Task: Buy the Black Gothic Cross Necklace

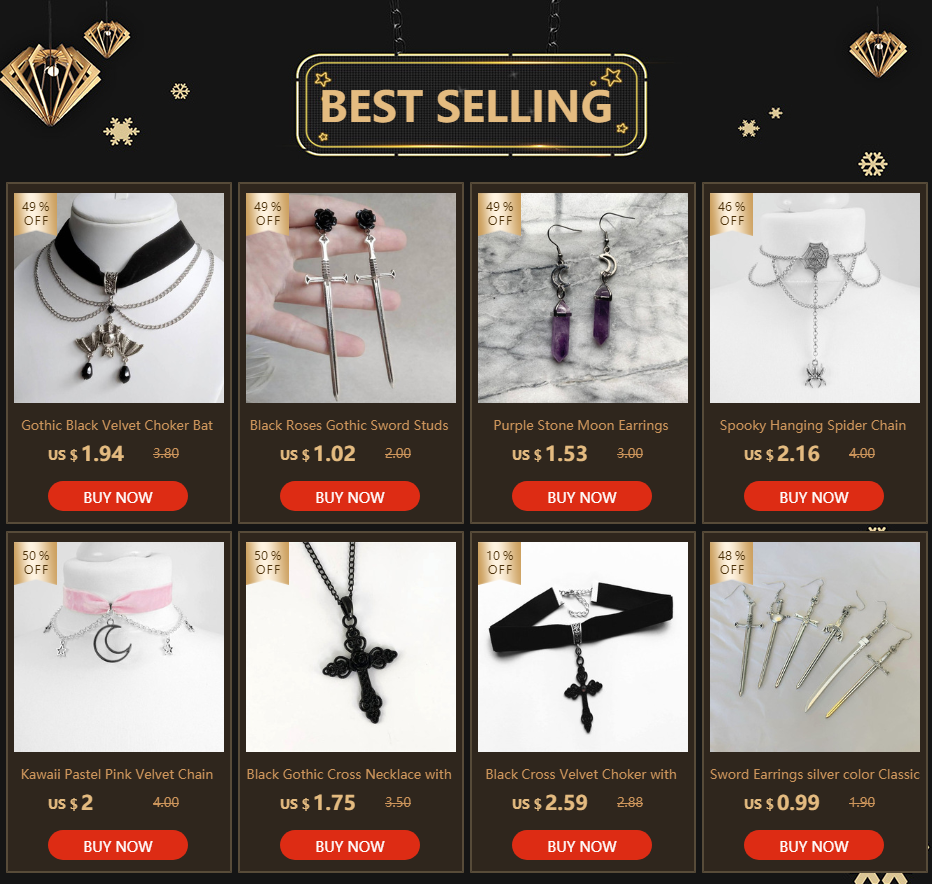Action: (350, 845)
